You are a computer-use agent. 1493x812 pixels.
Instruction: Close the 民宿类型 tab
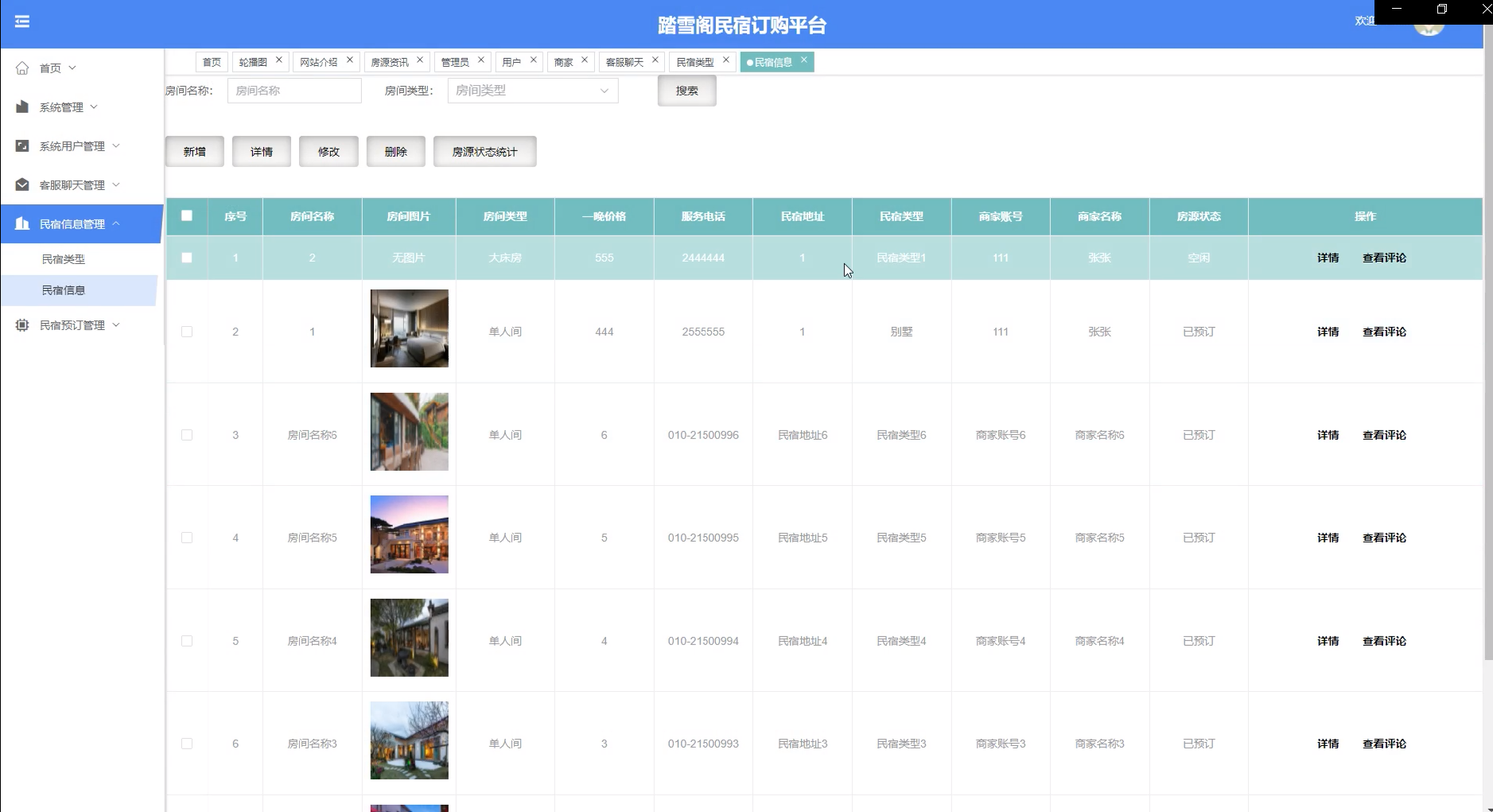pyautogui.click(x=726, y=60)
